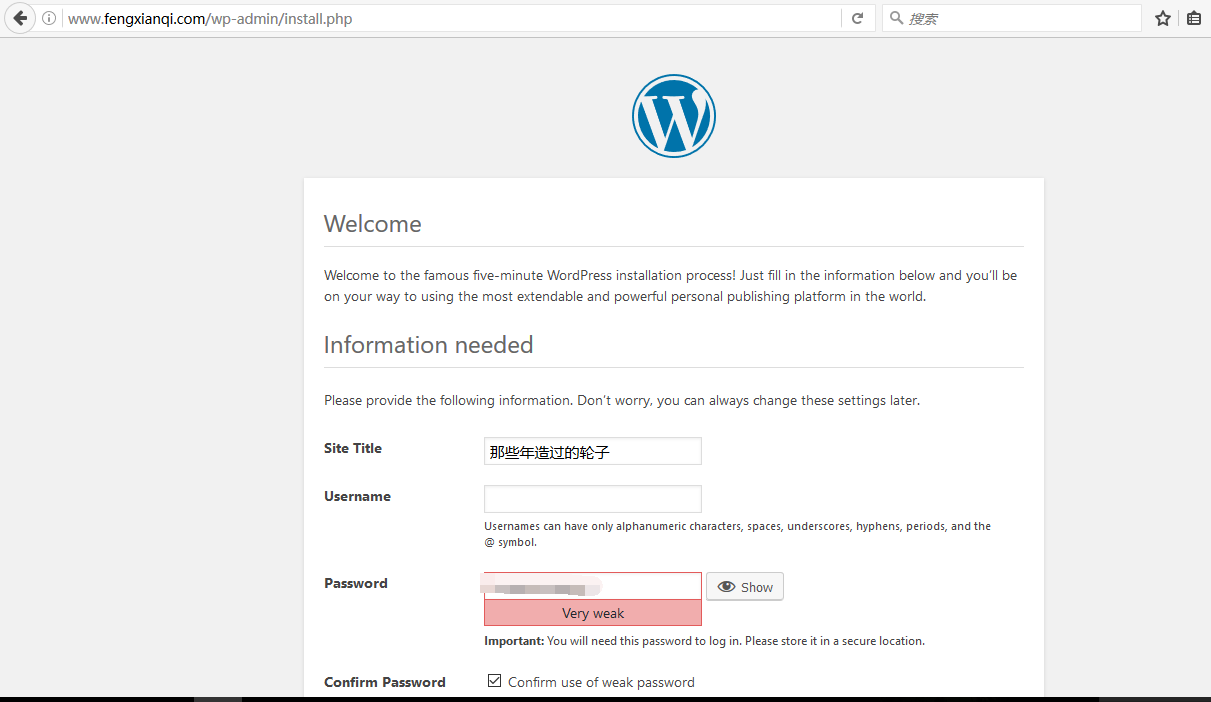
Task: Click the search magnifier icon
Action: click(896, 18)
